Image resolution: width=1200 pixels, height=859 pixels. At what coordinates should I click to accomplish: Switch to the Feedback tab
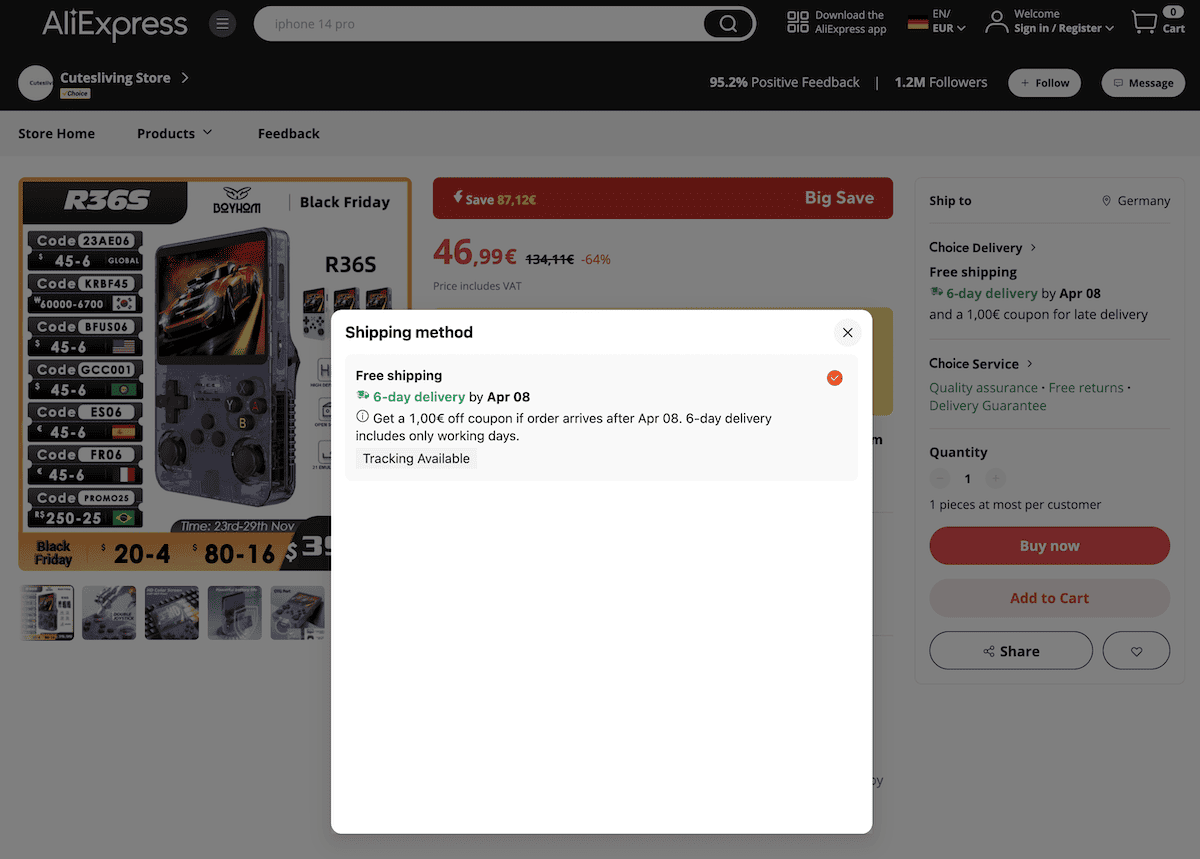pyautogui.click(x=288, y=133)
